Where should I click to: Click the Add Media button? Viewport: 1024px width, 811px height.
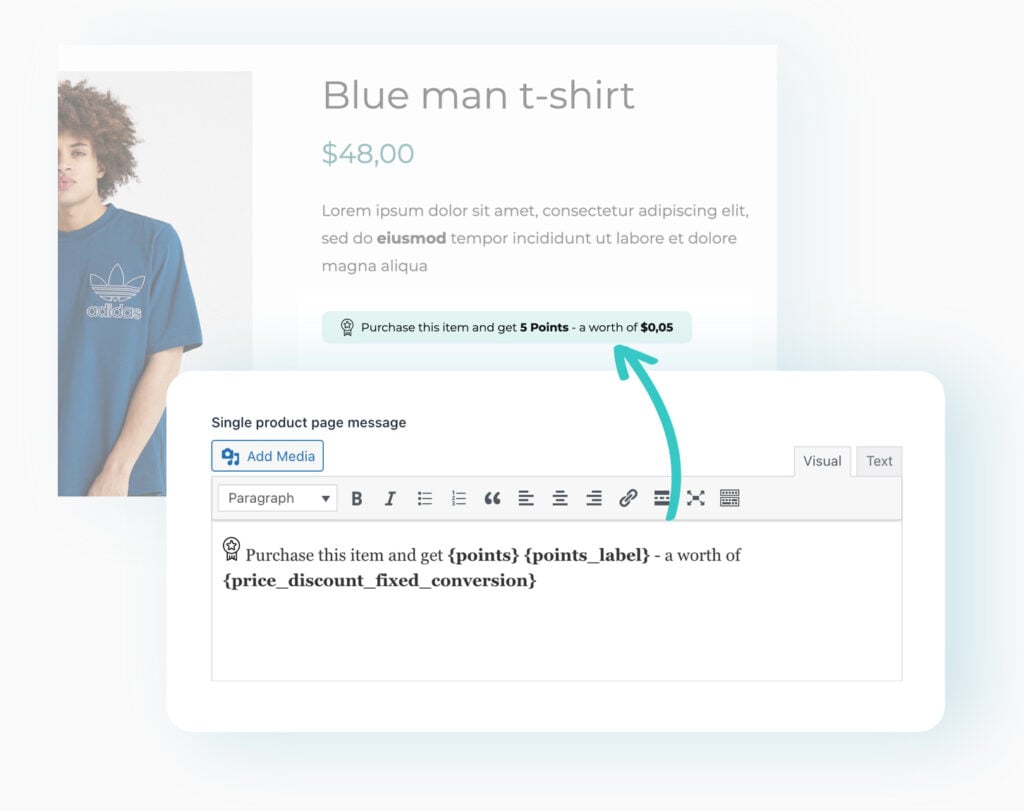267,456
